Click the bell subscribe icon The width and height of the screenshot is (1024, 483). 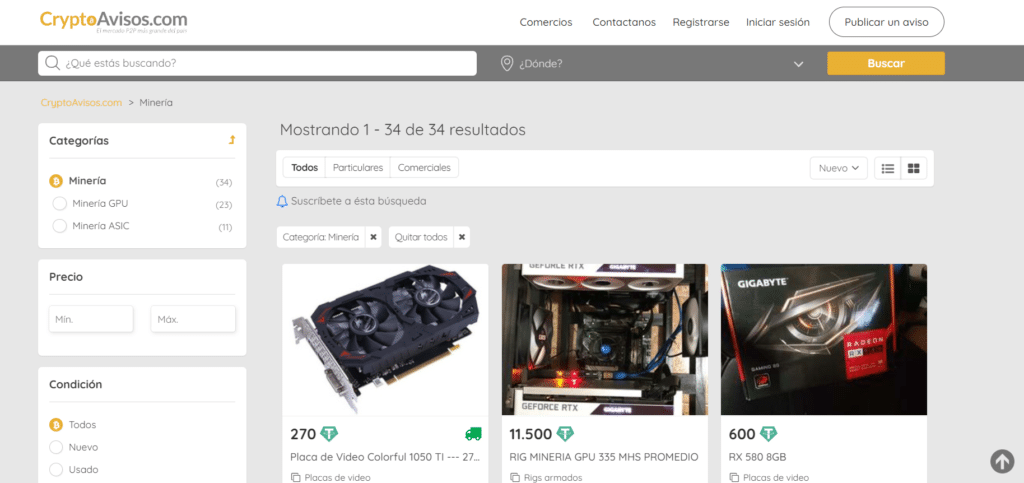(282, 202)
